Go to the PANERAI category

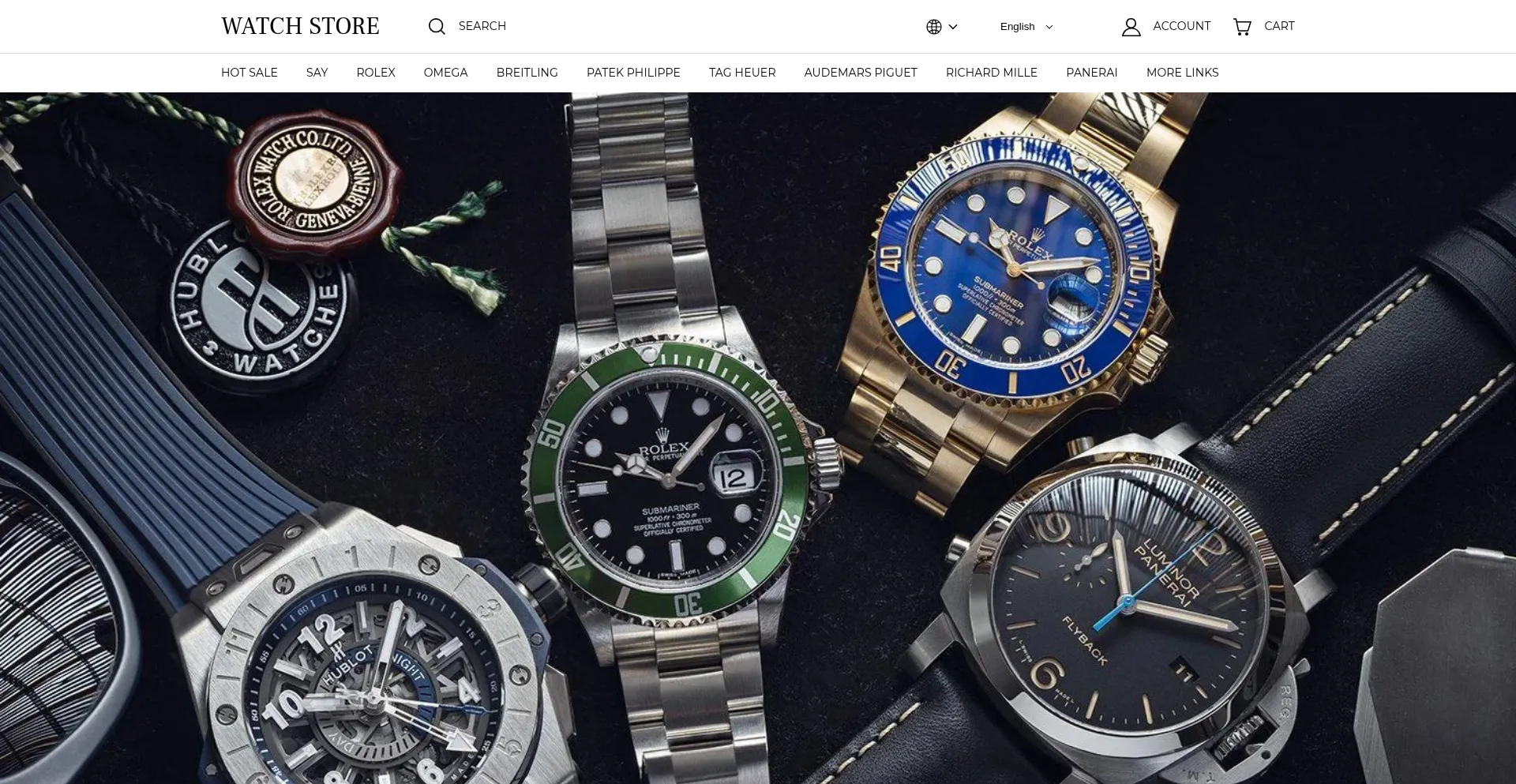tap(1092, 73)
